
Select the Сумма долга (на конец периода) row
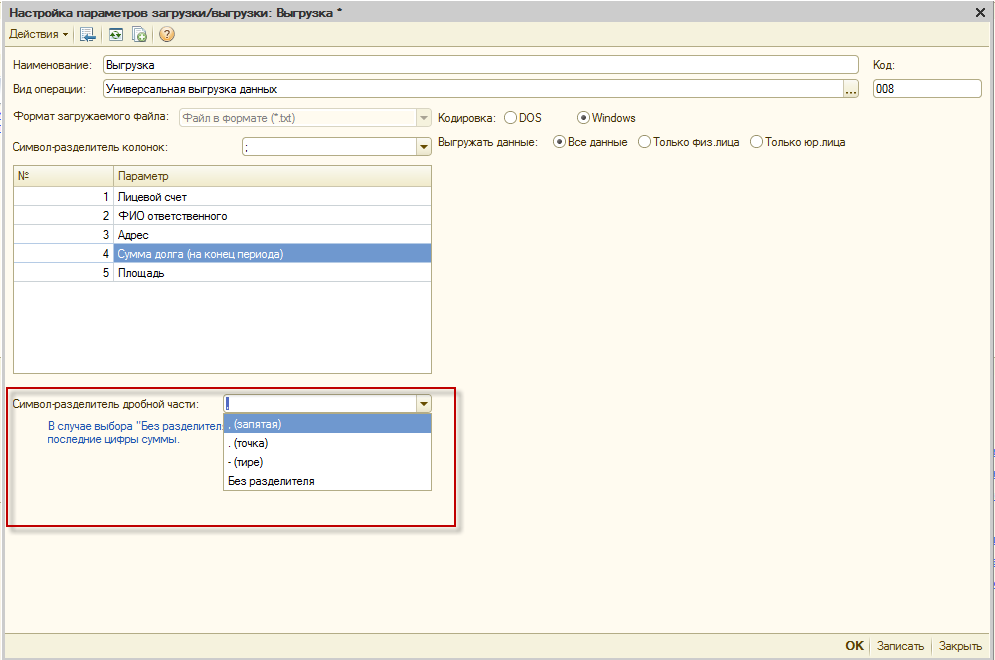[x=222, y=254]
